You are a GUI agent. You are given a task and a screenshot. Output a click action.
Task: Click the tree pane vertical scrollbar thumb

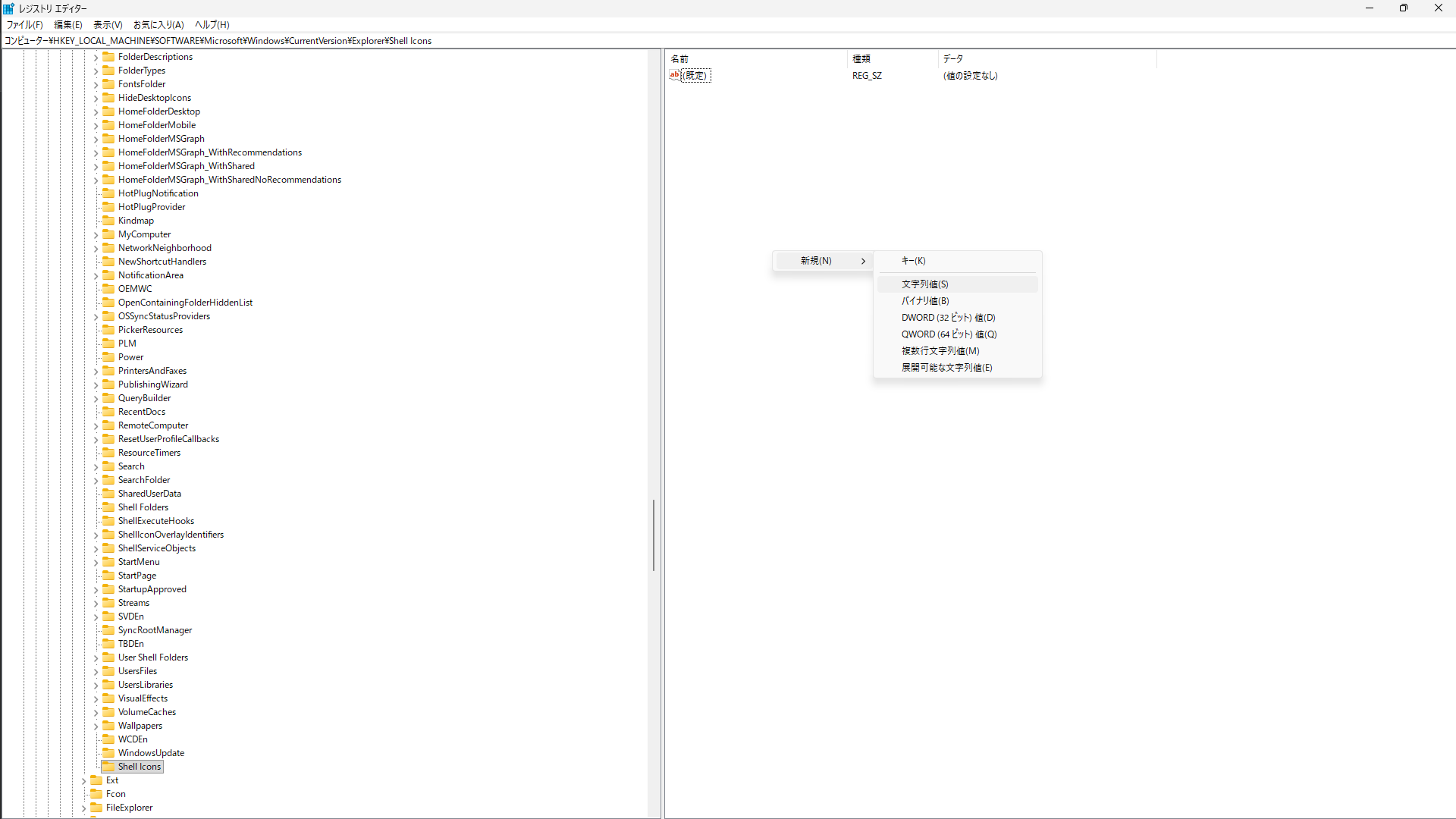[x=653, y=535]
